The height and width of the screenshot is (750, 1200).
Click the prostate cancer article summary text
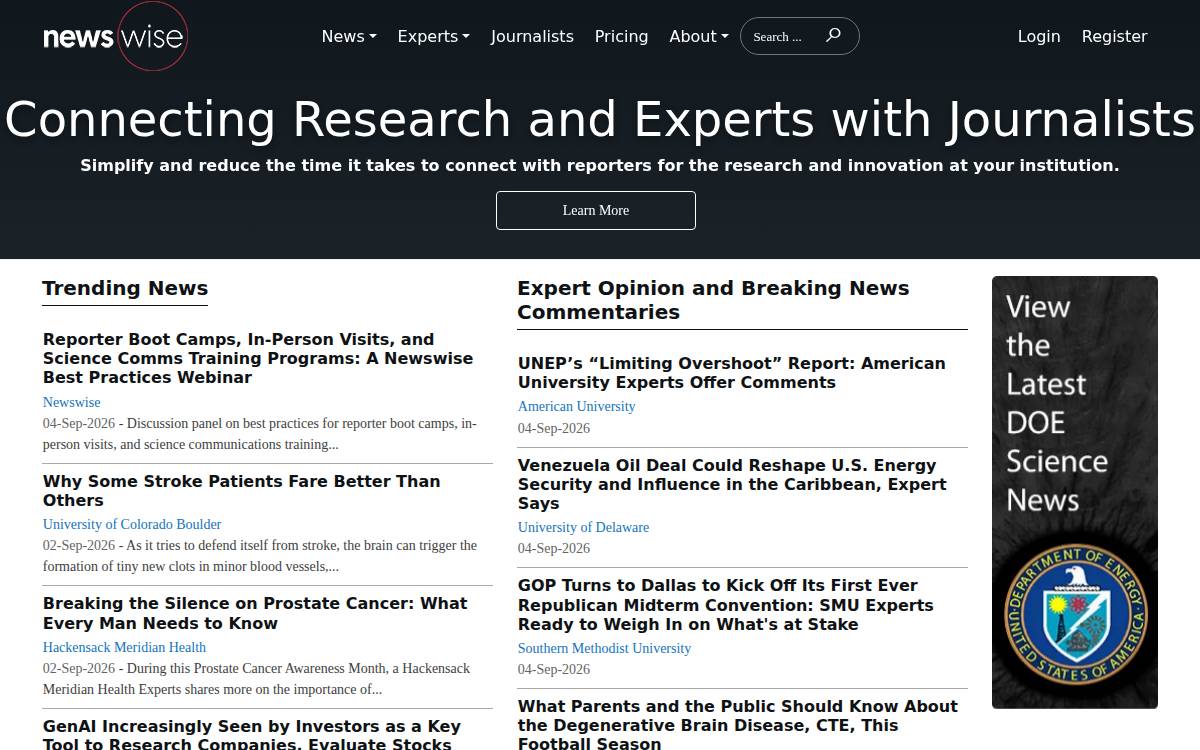coord(256,679)
